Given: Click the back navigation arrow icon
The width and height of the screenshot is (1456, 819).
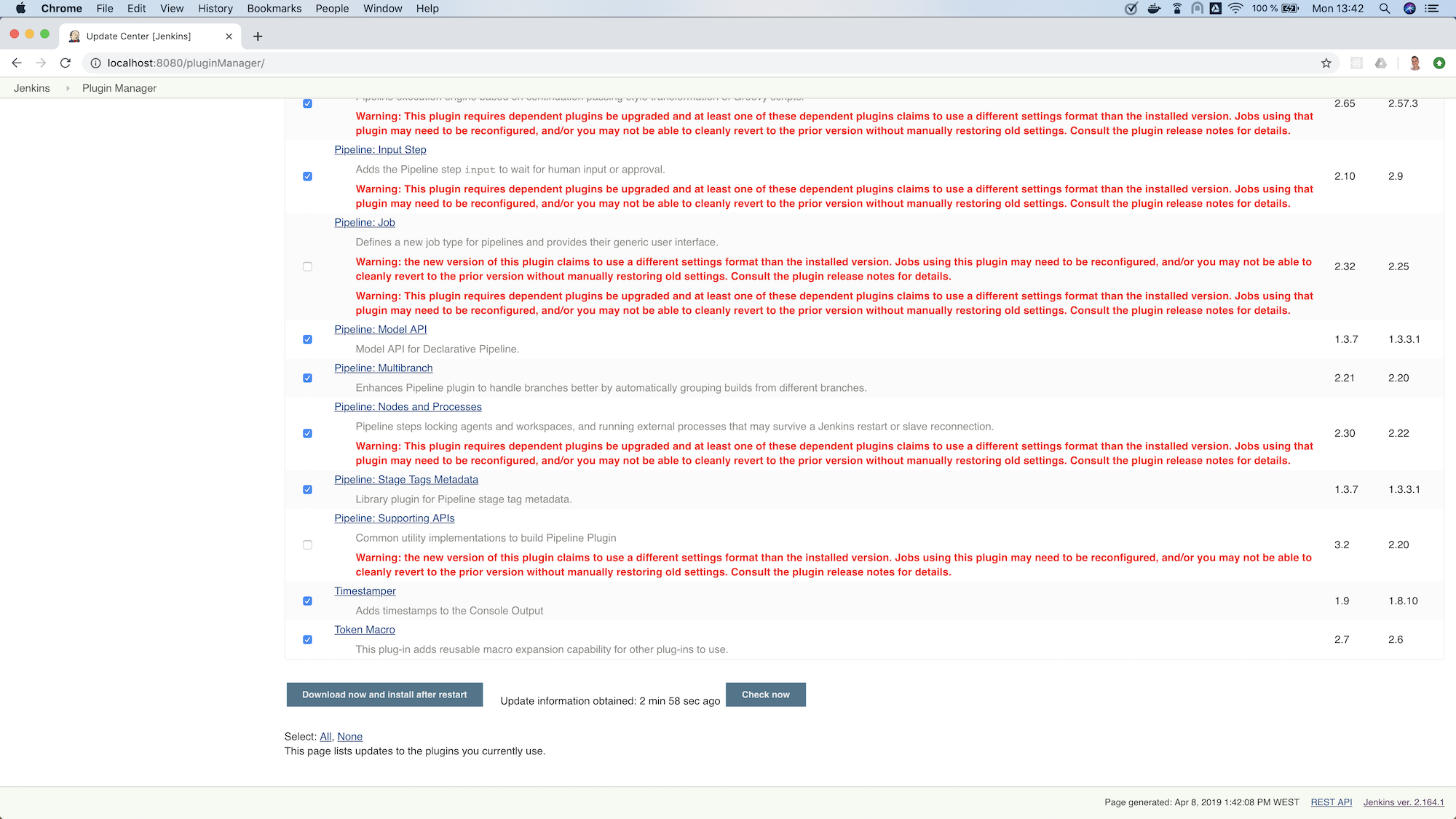Looking at the screenshot, I should [x=18, y=63].
